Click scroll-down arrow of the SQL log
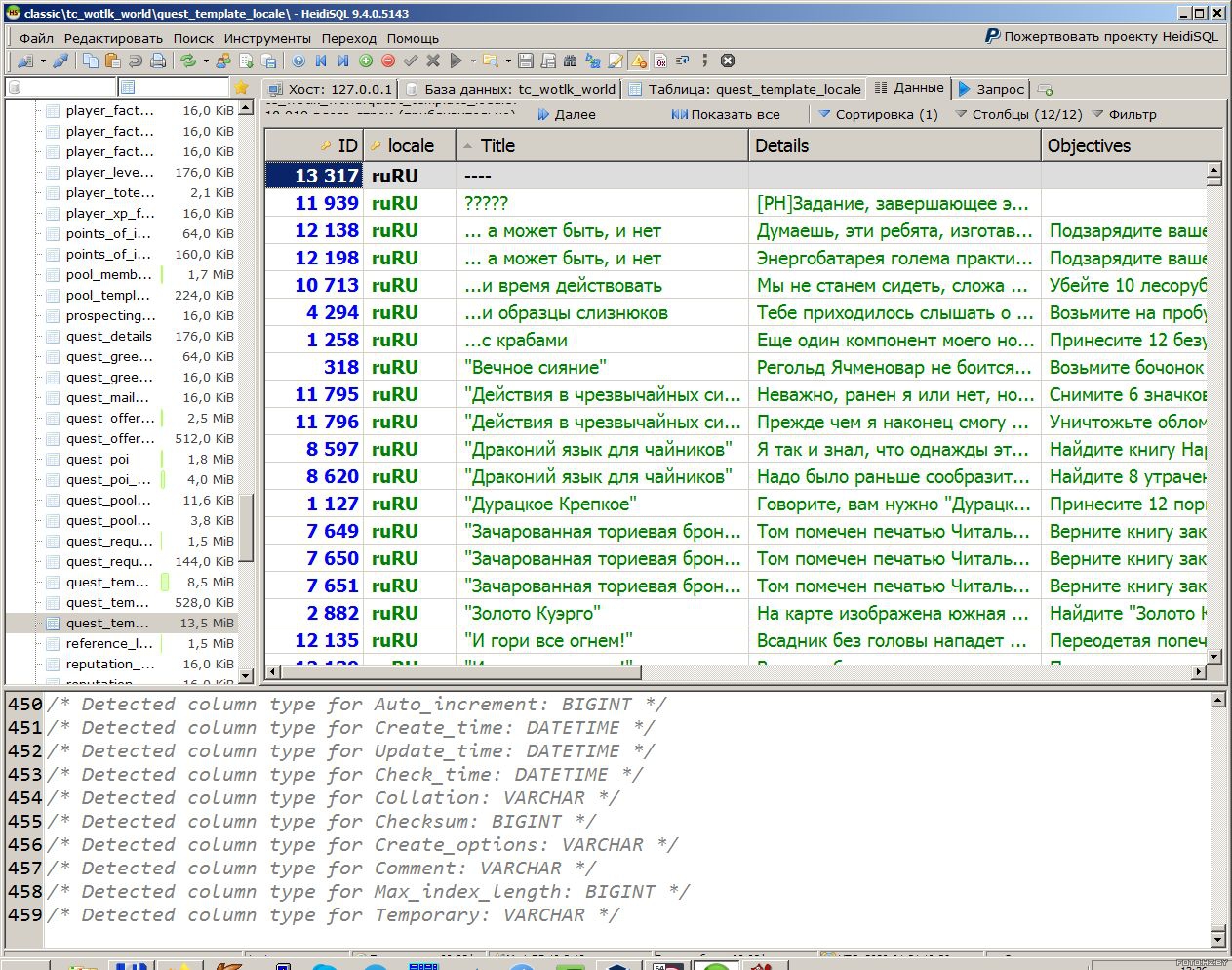The height and width of the screenshot is (970, 1232). pyautogui.click(x=1217, y=940)
